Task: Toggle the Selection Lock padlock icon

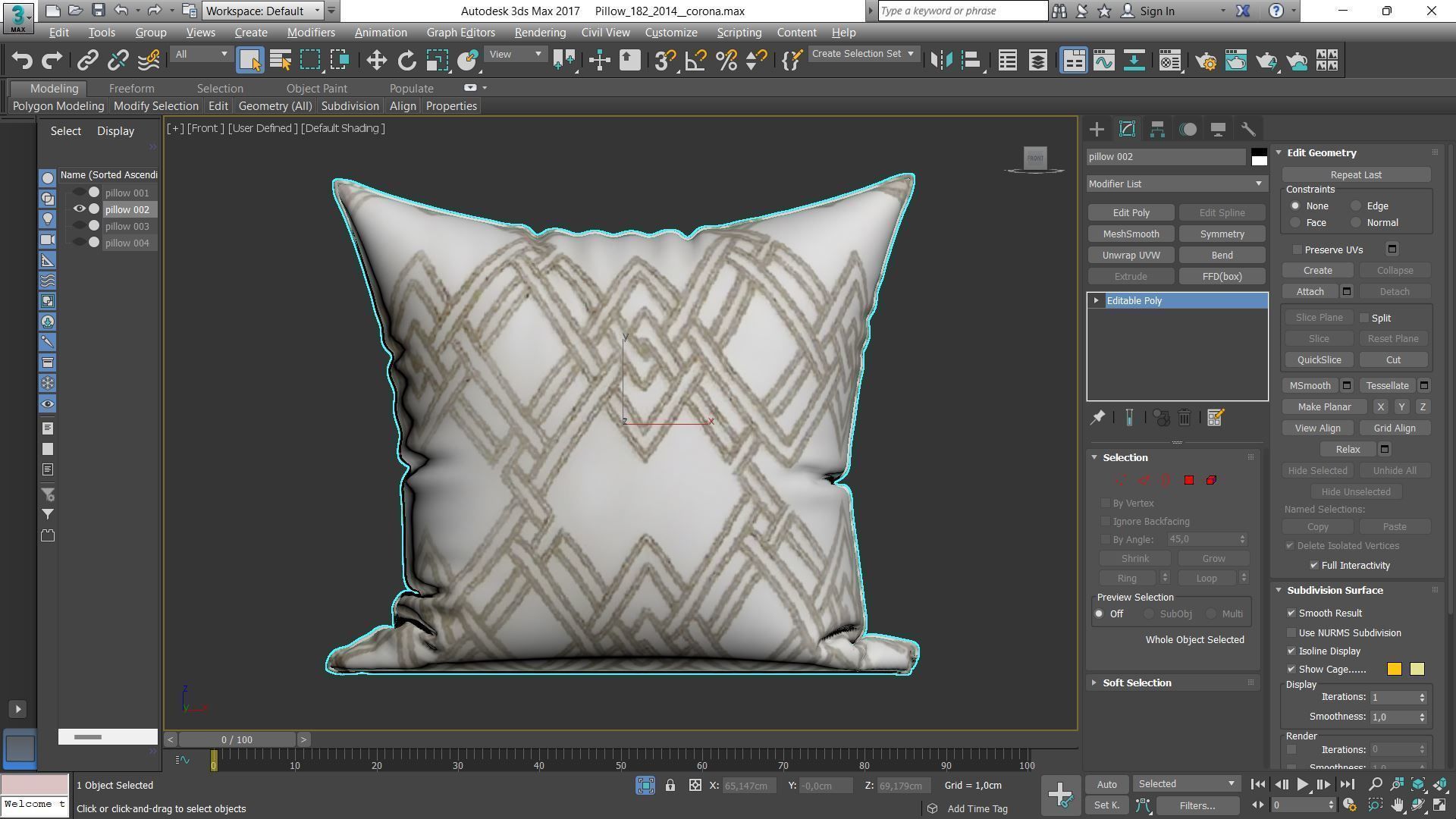Action: pyautogui.click(x=670, y=786)
